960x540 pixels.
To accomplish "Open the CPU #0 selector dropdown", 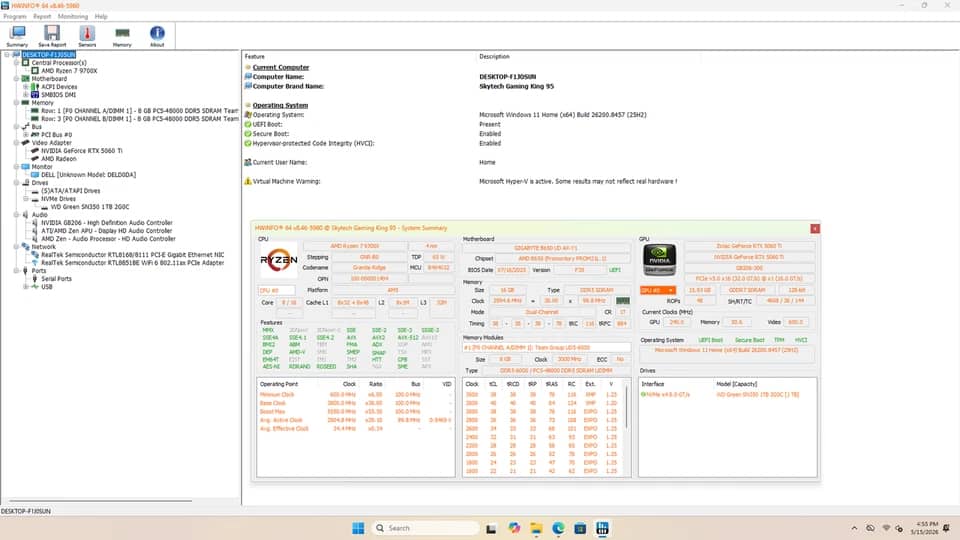I will 276,290.
